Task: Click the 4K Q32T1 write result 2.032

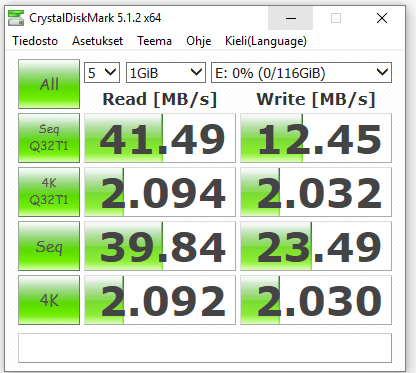Action: (x=316, y=192)
